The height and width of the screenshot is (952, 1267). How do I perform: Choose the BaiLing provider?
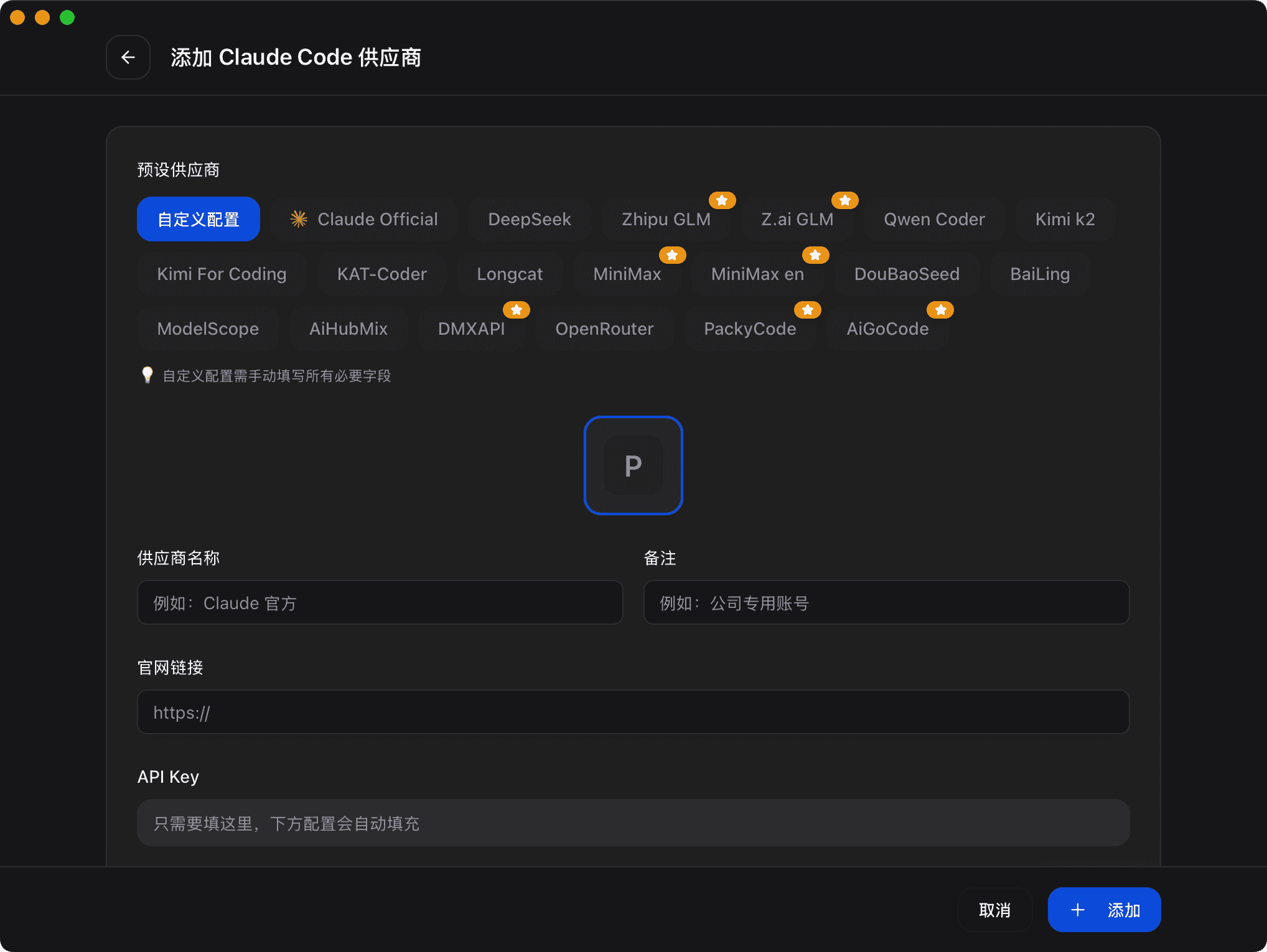pyautogui.click(x=1040, y=274)
